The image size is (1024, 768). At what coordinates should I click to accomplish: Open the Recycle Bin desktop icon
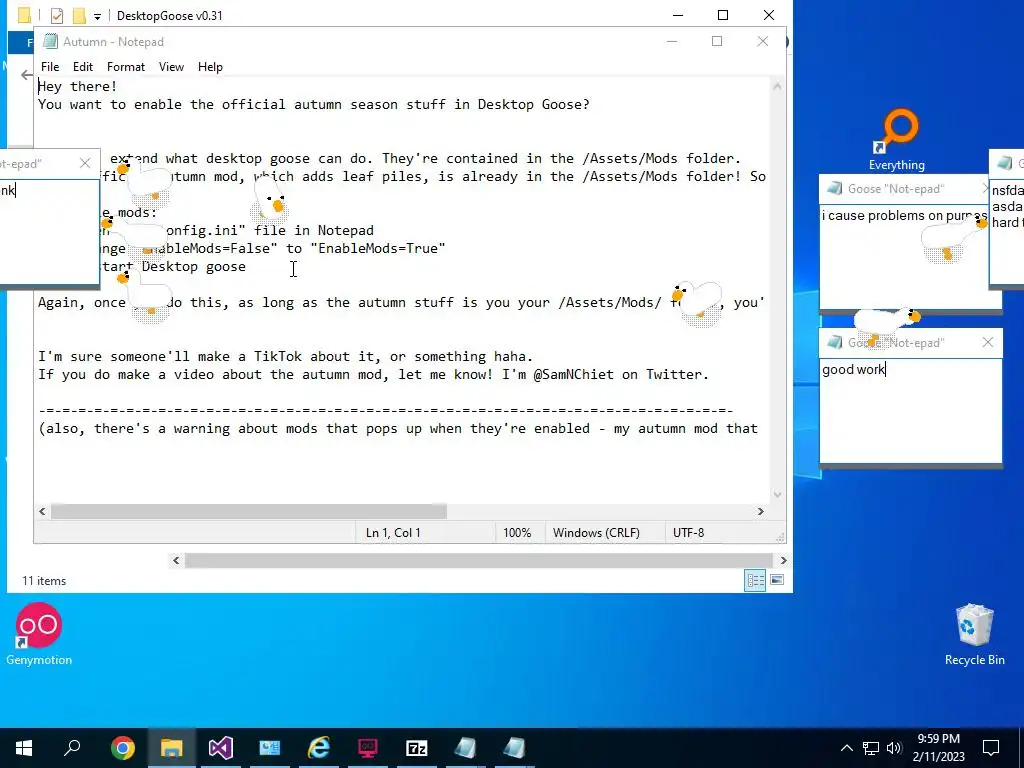tap(974, 634)
